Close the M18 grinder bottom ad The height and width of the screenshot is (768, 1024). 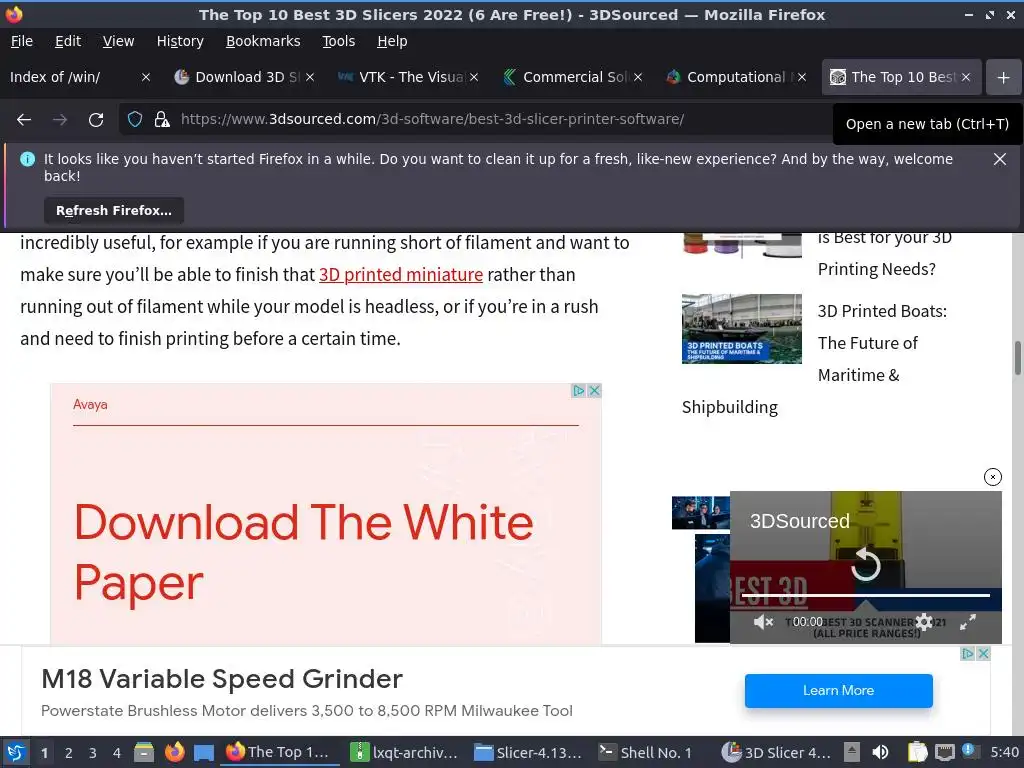coord(984,654)
